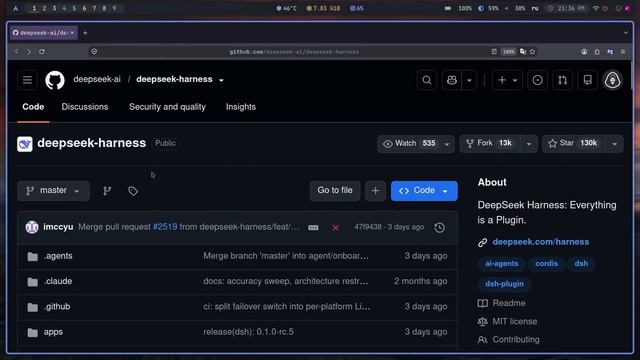
Task: Open commit 47f9438
Action: (368, 227)
